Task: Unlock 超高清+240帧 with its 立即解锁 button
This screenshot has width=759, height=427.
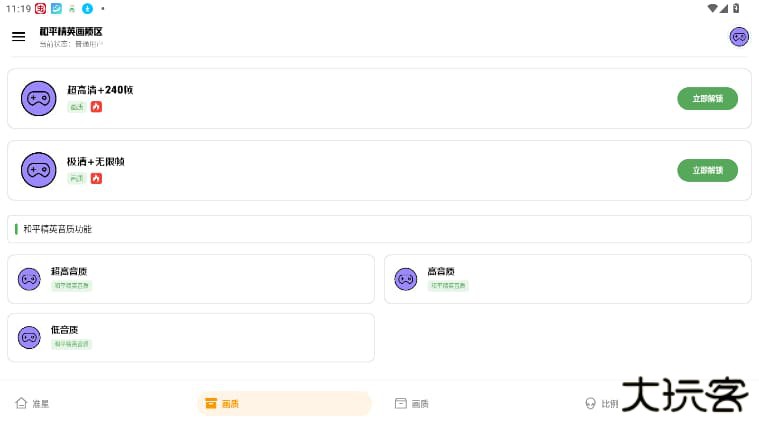Action: 707,99
